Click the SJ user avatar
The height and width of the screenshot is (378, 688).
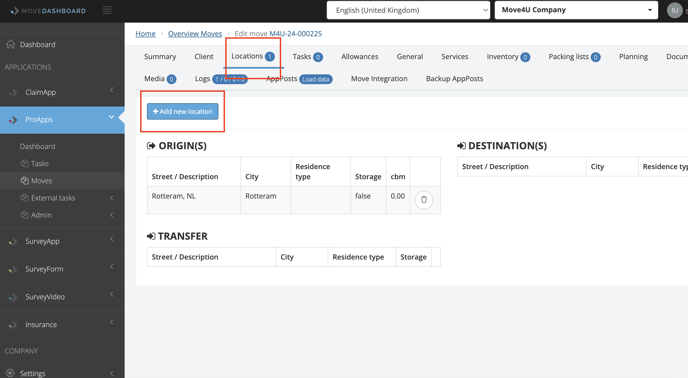pos(674,10)
